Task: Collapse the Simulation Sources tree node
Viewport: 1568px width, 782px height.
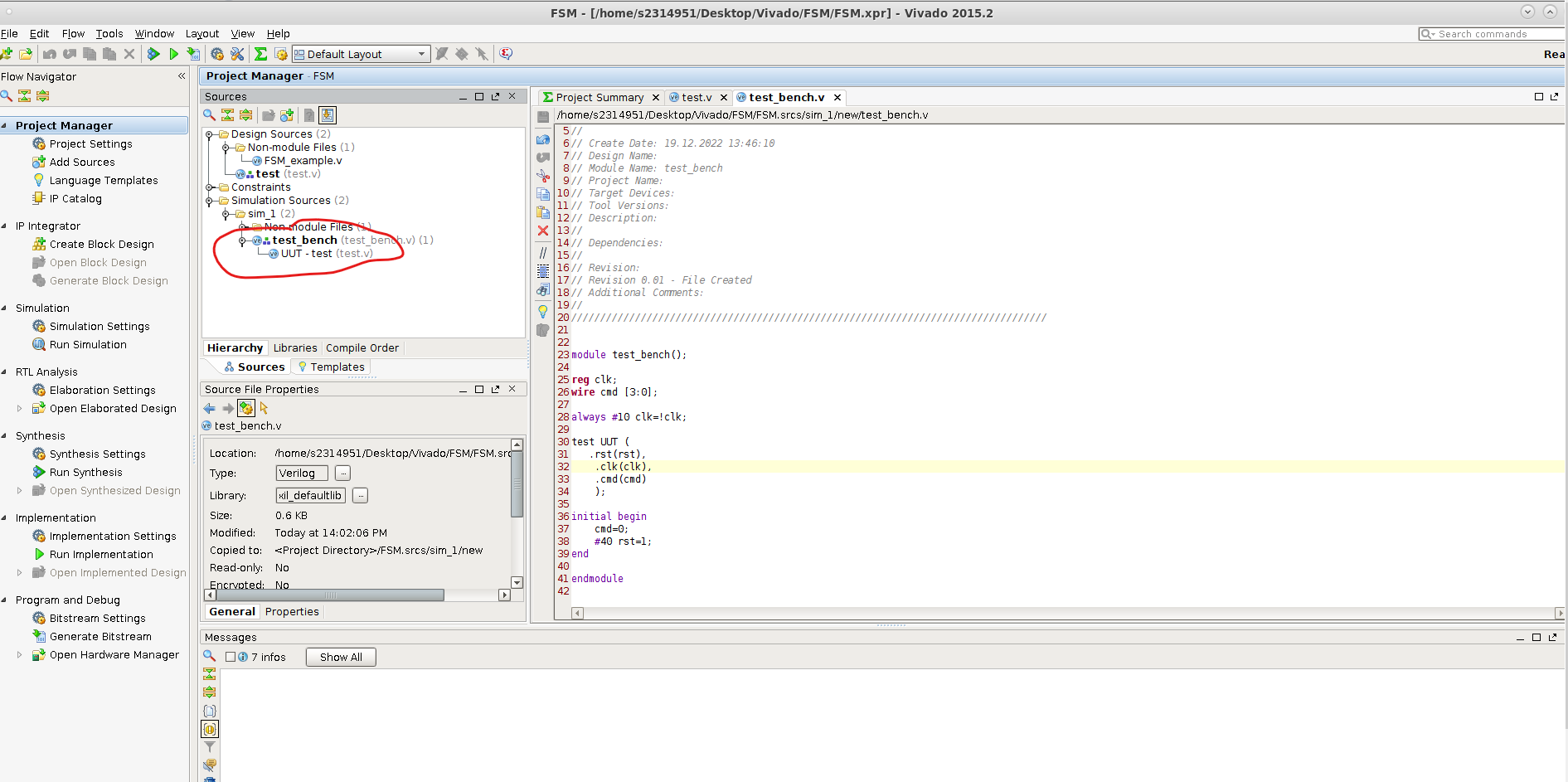Action: coord(210,201)
